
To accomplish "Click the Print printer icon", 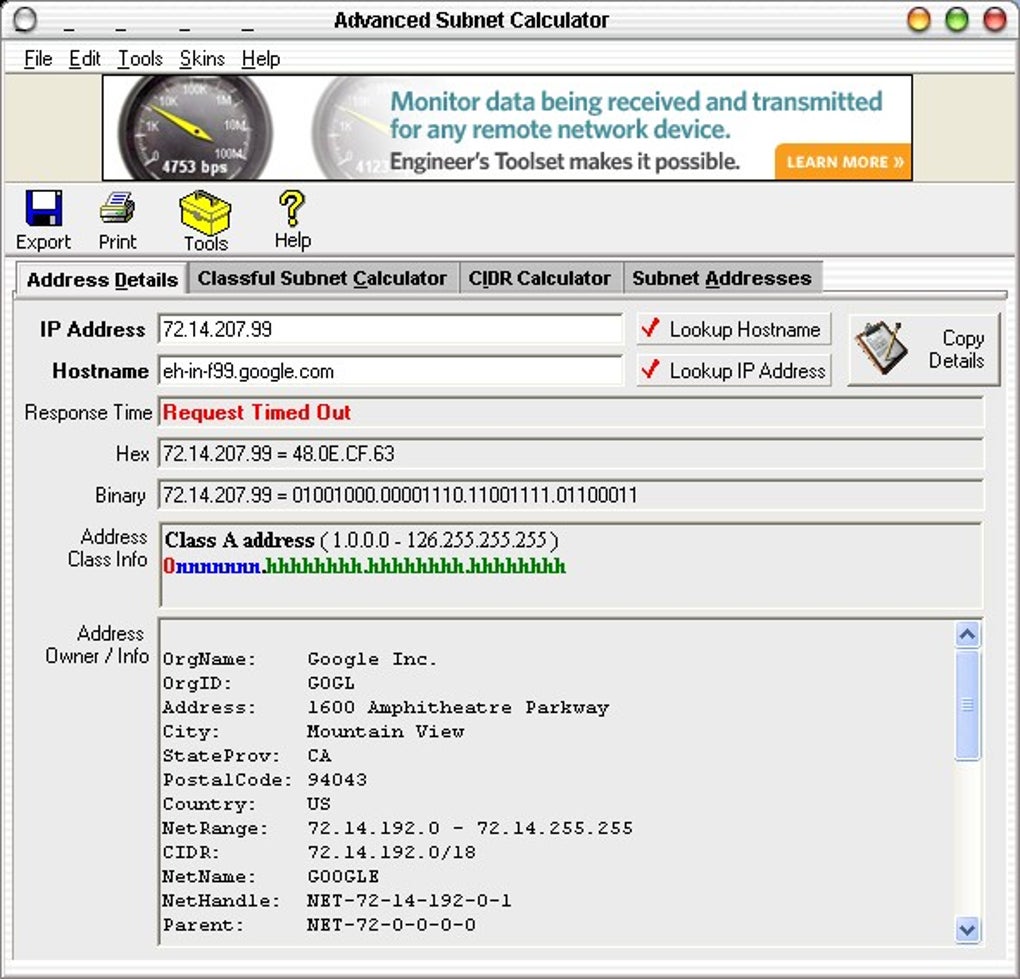I will pos(117,208).
